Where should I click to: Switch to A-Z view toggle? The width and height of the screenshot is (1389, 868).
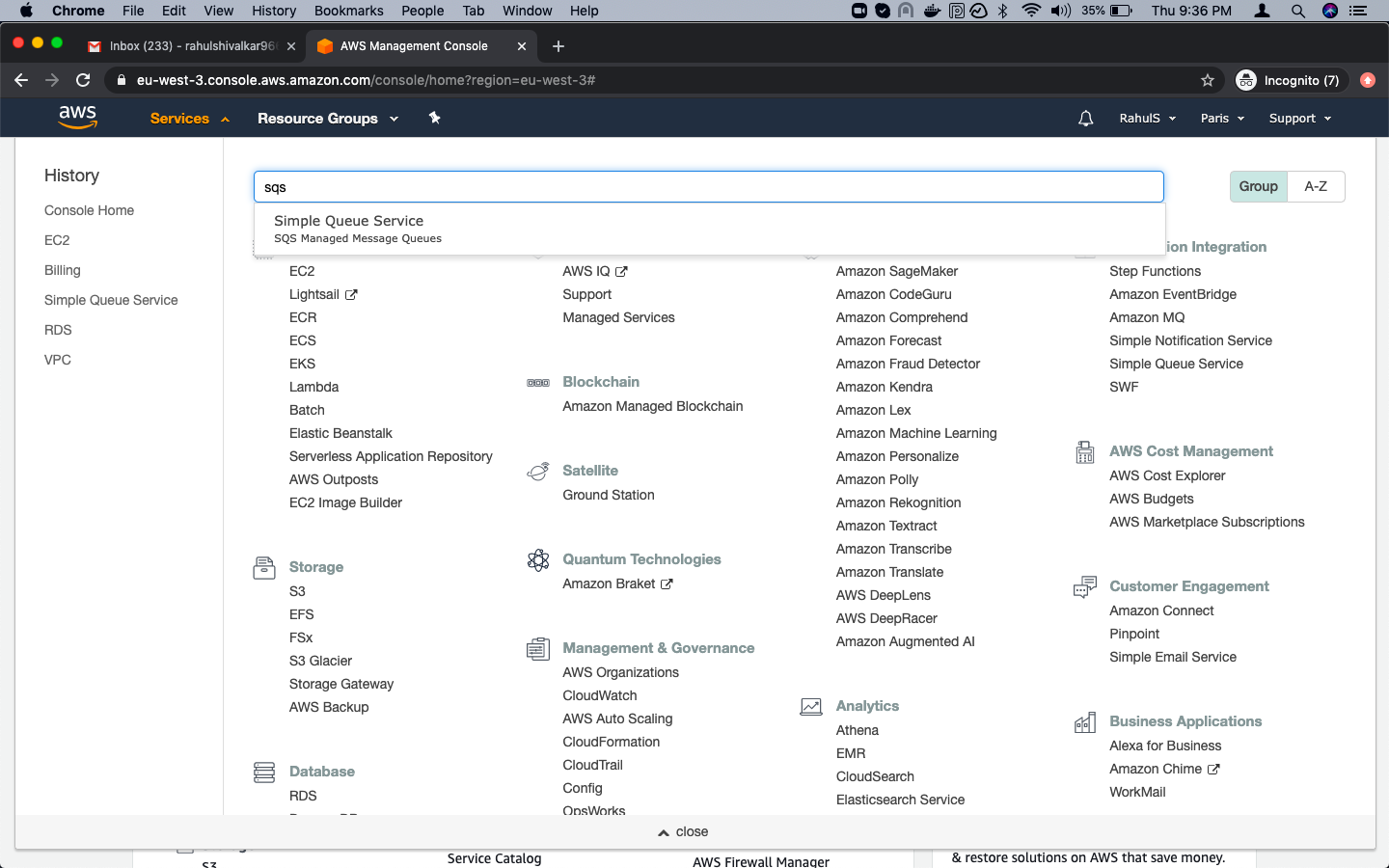[1316, 186]
